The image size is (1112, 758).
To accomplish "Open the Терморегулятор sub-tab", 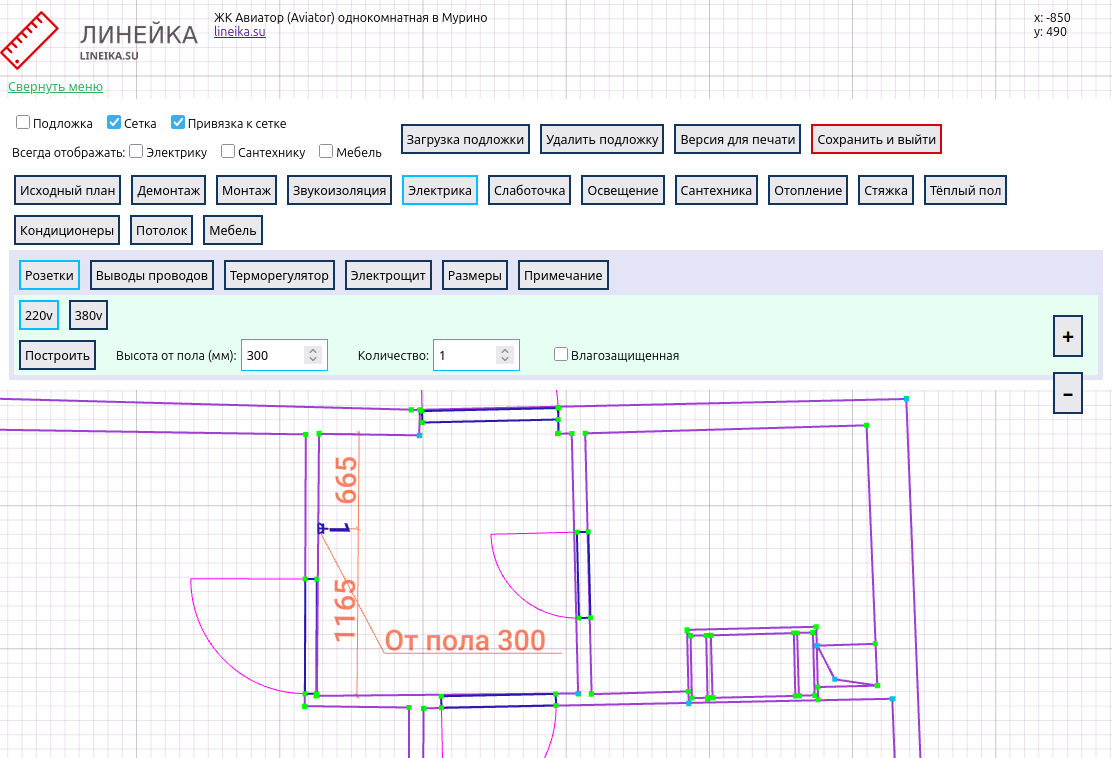I will click(x=279, y=275).
